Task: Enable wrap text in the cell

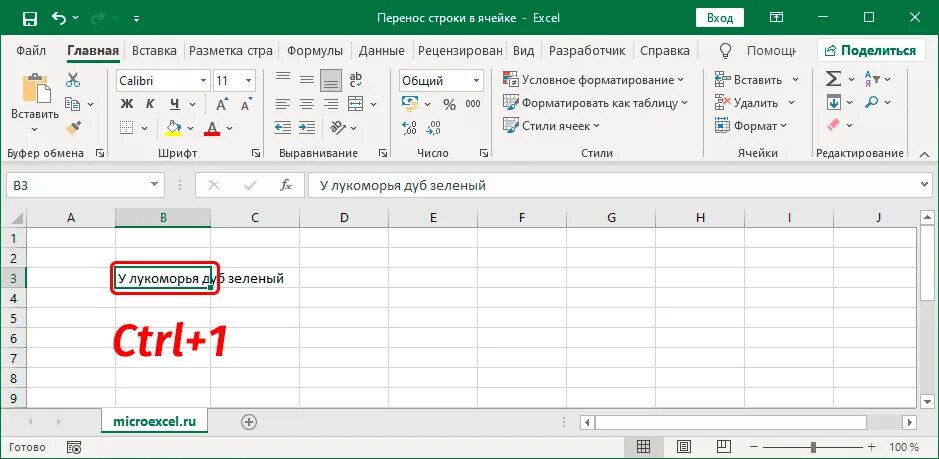Action: [x=356, y=80]
